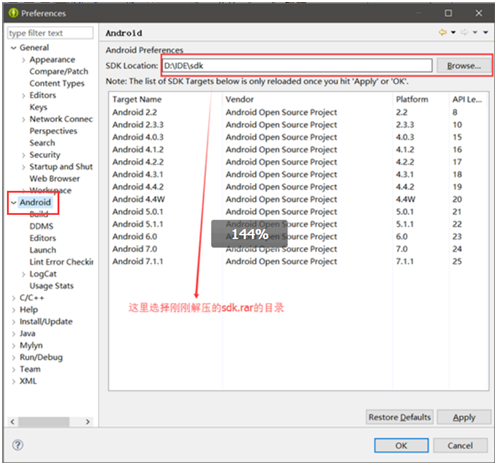Sort by Platform column header

[412, 99]
